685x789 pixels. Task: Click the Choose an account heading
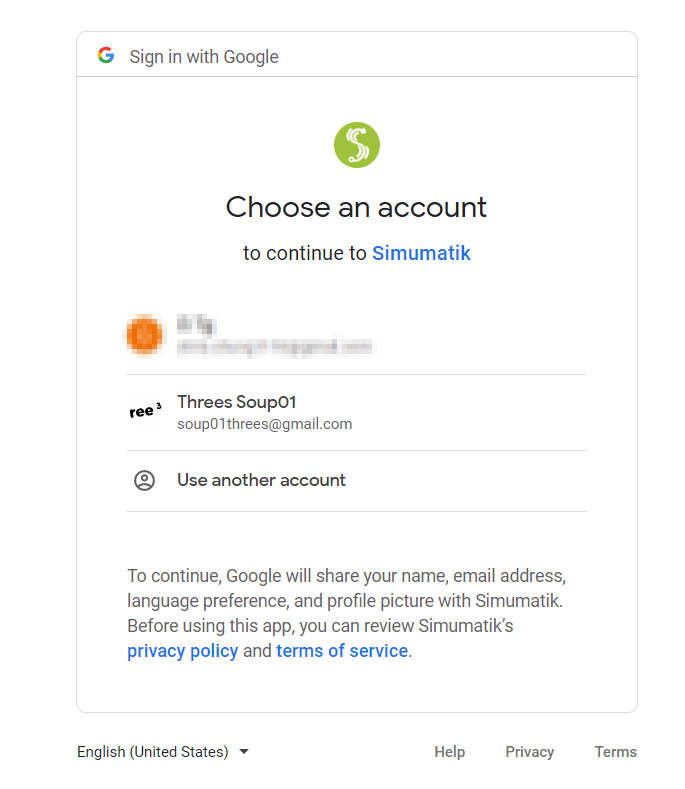[356, 207]
